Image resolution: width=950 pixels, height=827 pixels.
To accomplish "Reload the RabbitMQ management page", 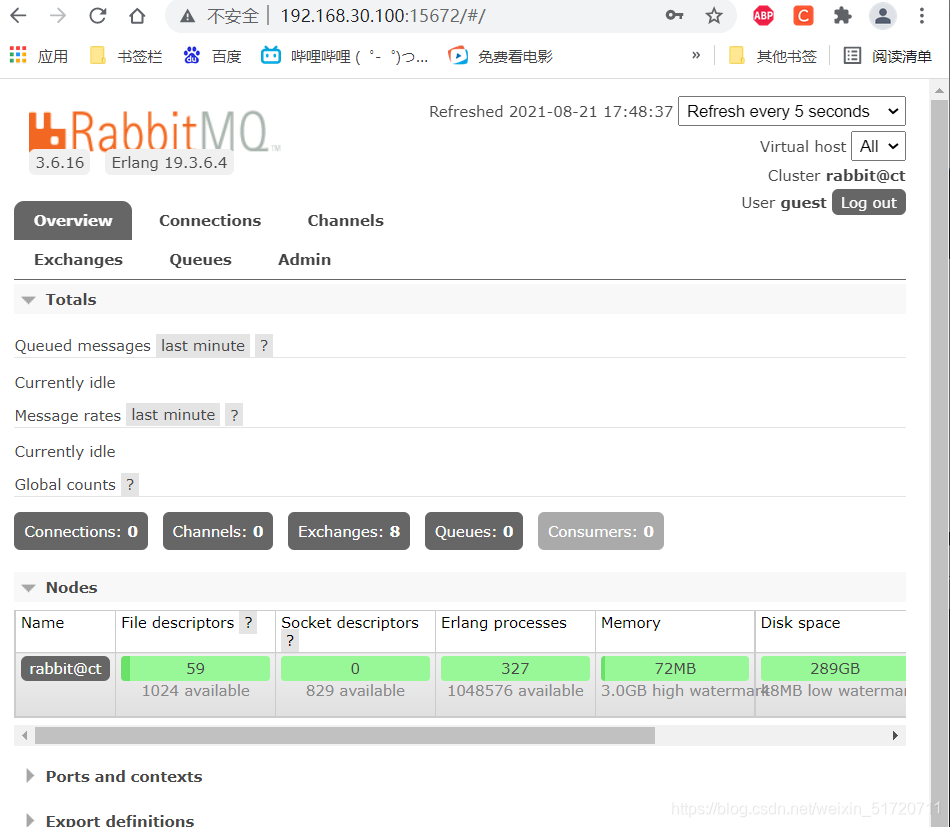I will point(98,16).
